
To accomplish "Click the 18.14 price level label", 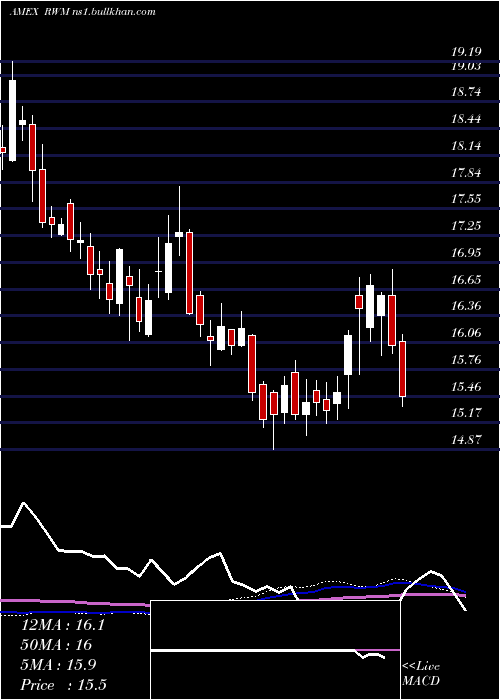I will coord(466,146).
